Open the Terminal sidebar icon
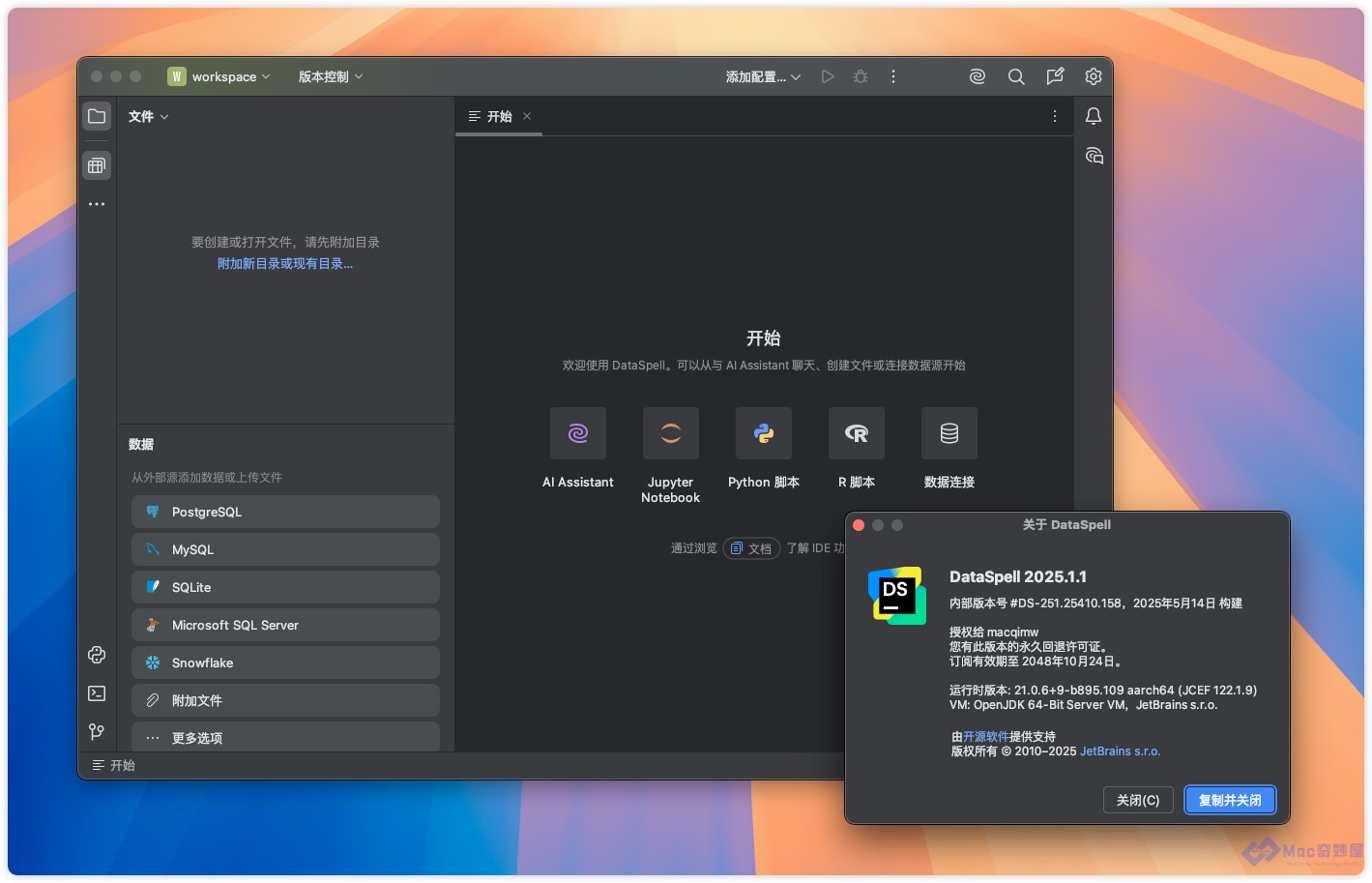 pos(97,693)
